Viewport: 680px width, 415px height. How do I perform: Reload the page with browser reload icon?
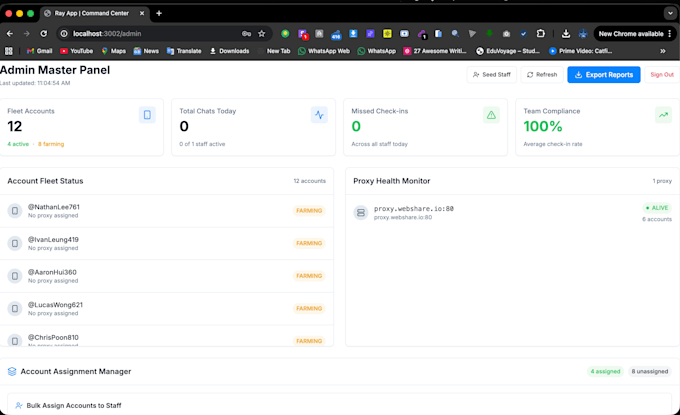tap(44, 33)
